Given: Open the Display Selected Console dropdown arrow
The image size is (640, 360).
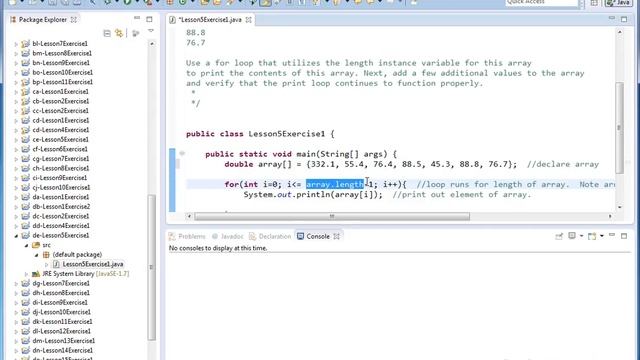Looking at the screenshot, I should pos(581,236).
